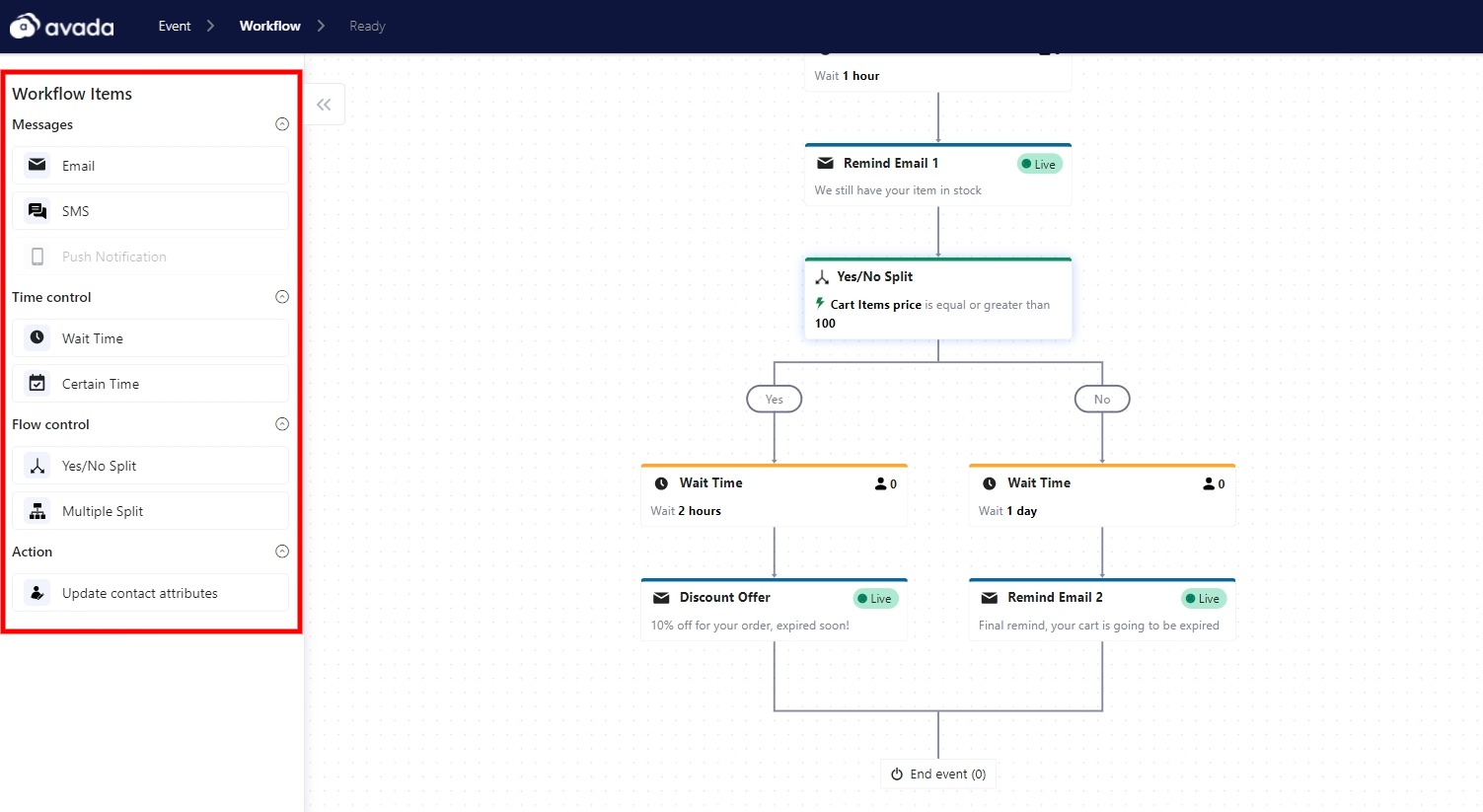The height and width of the screenshot is (812, 1483).
Task: Go to the Event step
Action: [175, 27]
